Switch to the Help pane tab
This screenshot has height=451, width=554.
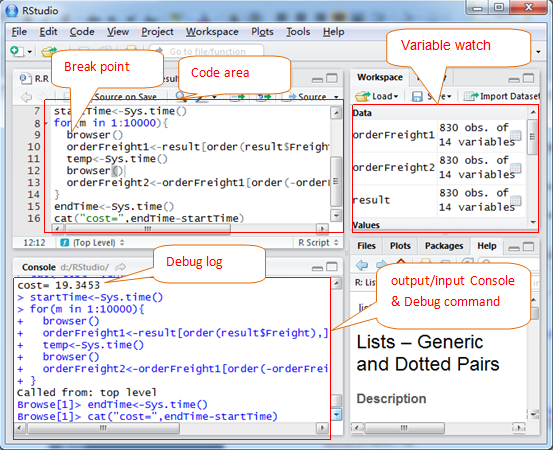click(x=487, y=246)
